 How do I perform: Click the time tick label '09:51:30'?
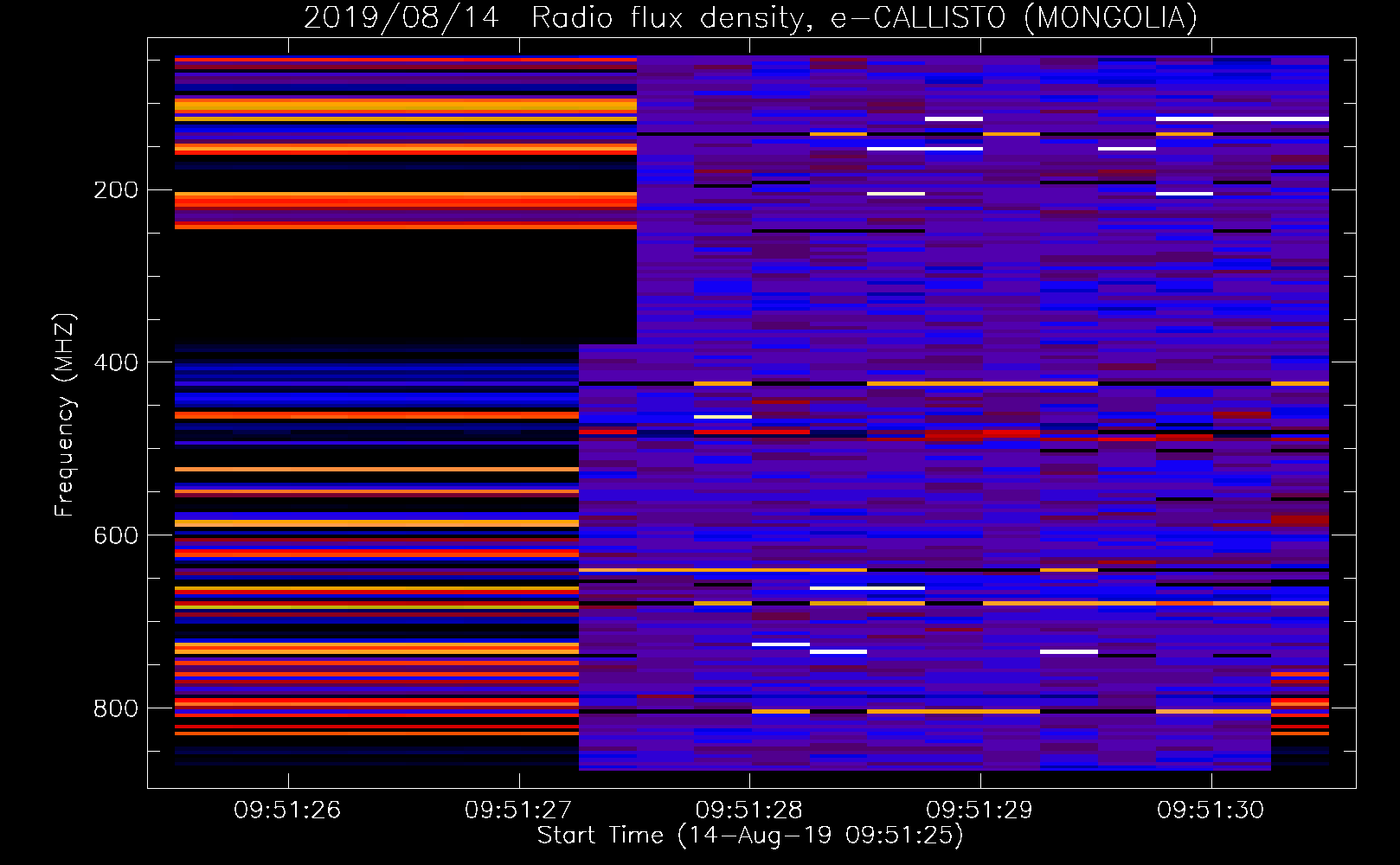pyautogui.click(x=1211, y=811)
